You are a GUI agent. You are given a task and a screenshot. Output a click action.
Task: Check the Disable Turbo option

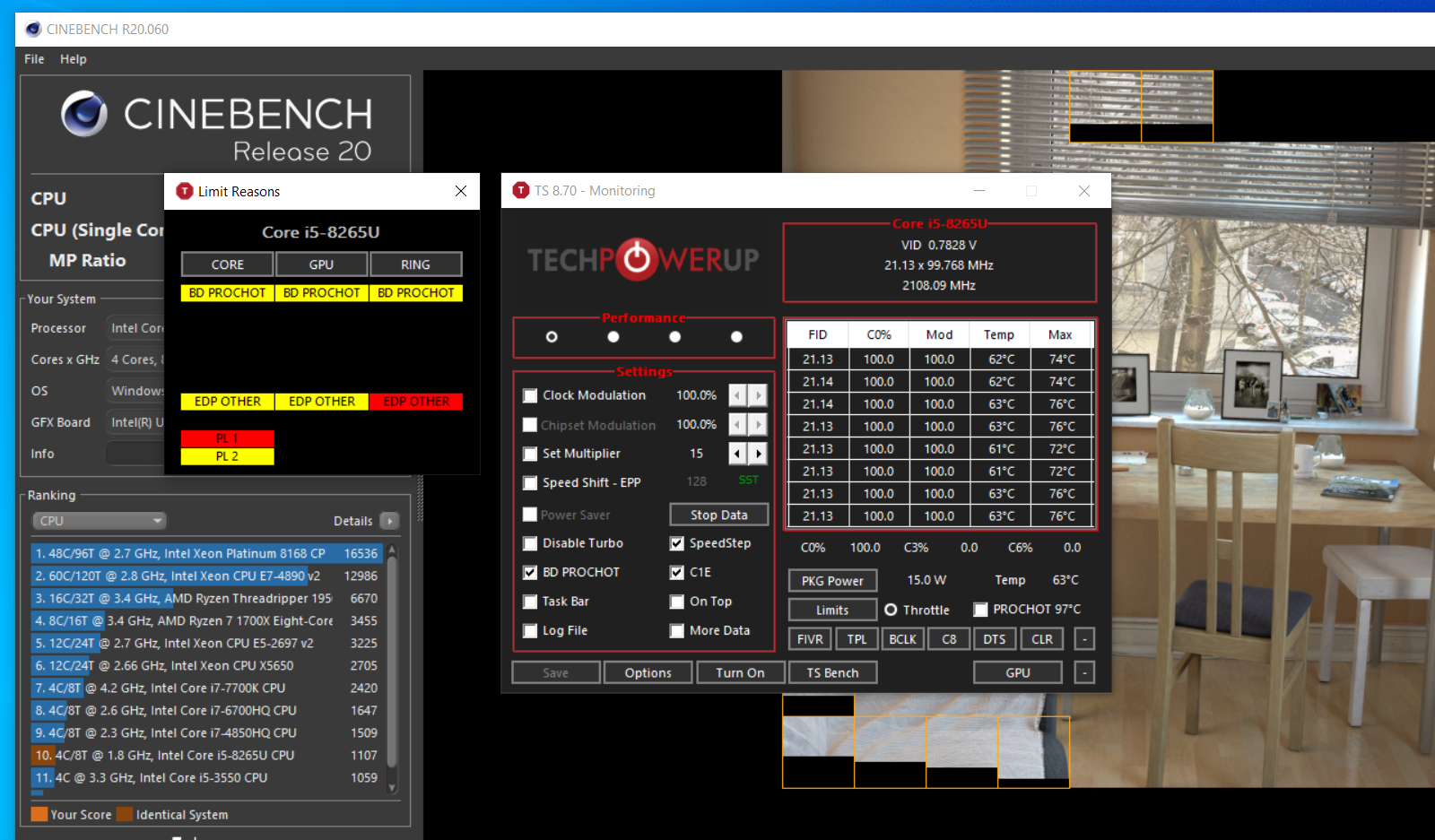point(530,543)
